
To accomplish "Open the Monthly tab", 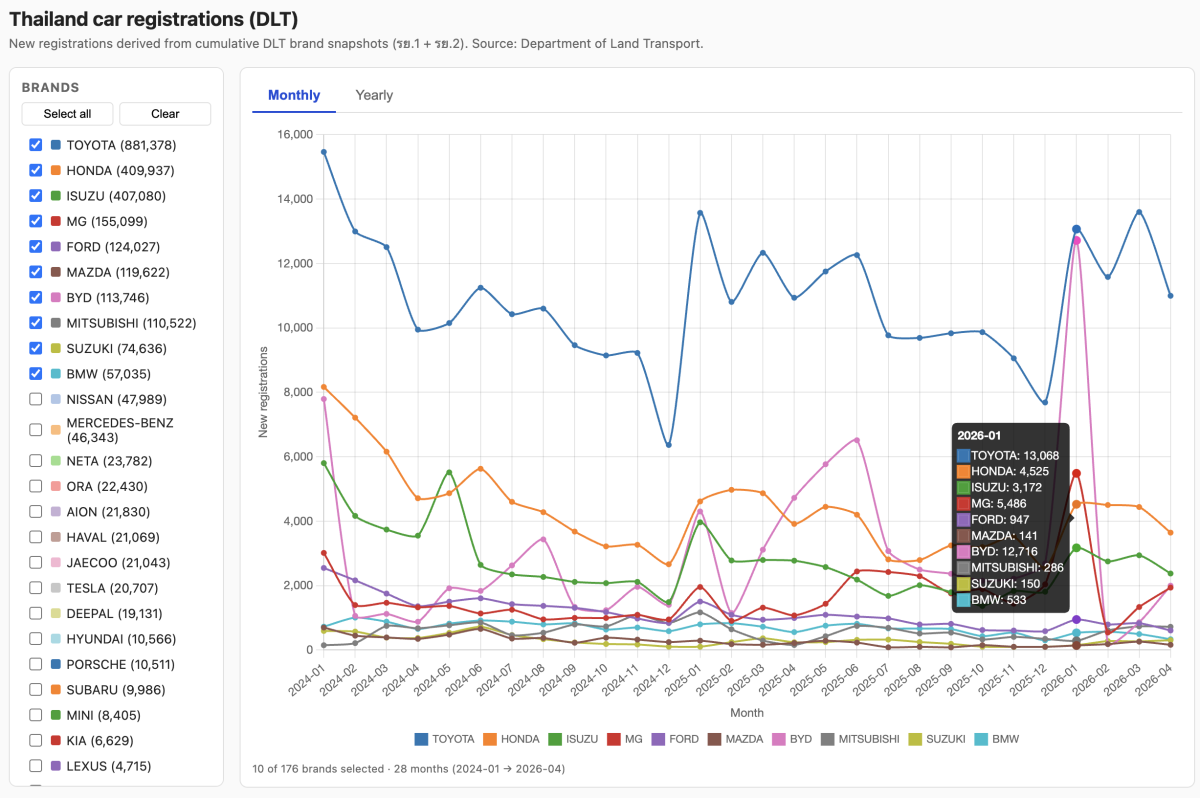I will (294, 95).
